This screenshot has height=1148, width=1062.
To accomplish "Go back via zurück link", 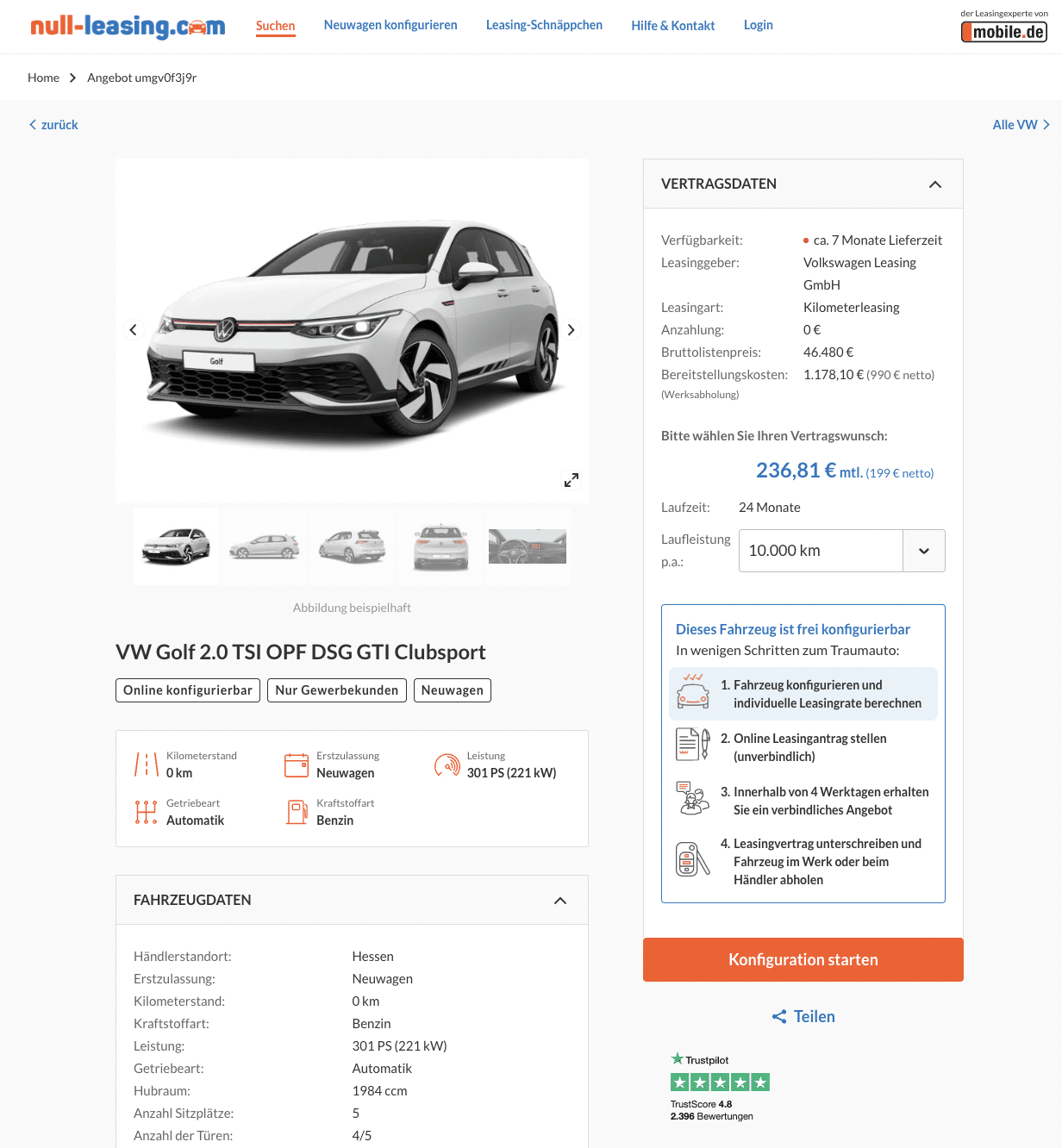I will [x=53, y=125].
